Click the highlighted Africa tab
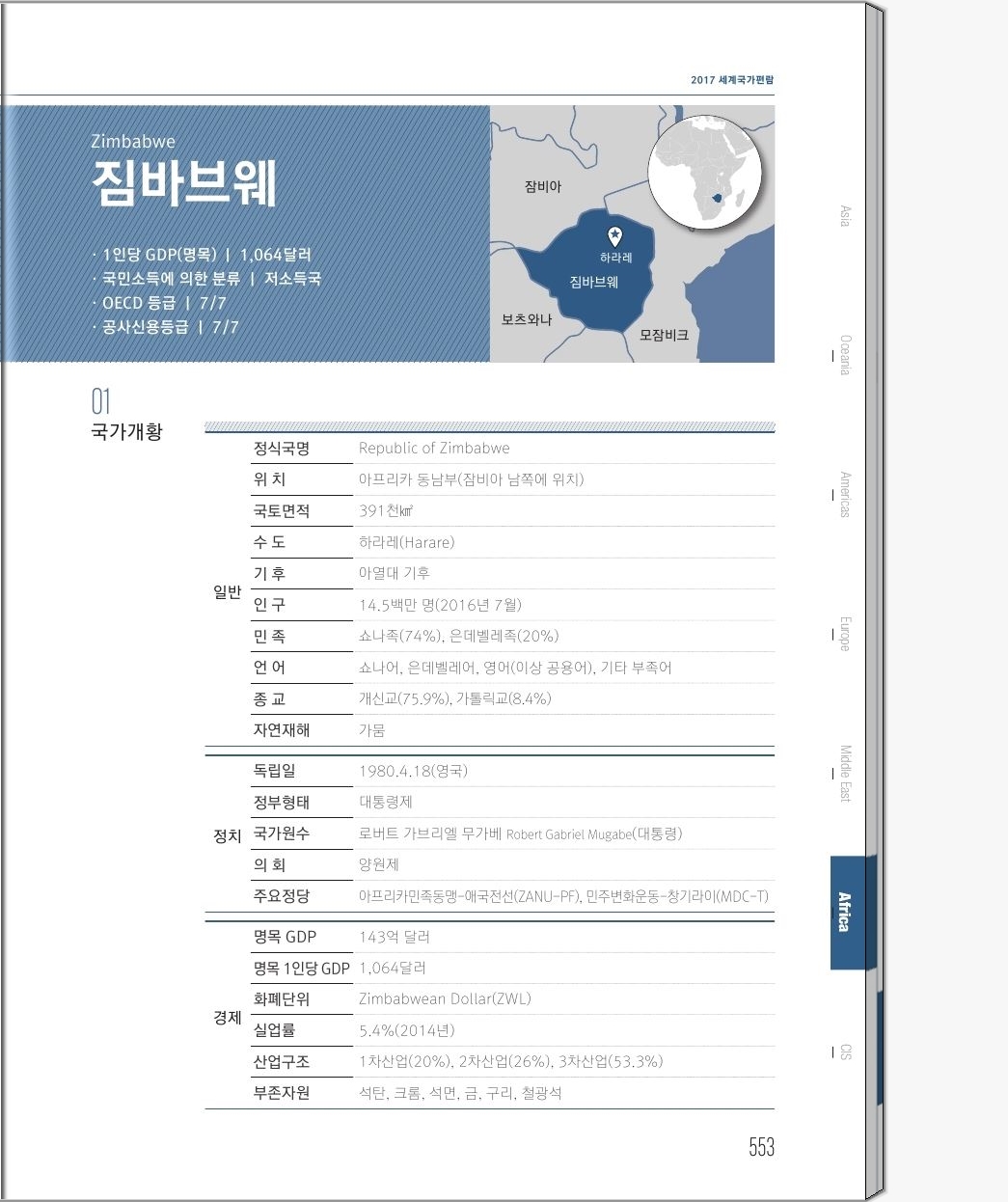 845,912
